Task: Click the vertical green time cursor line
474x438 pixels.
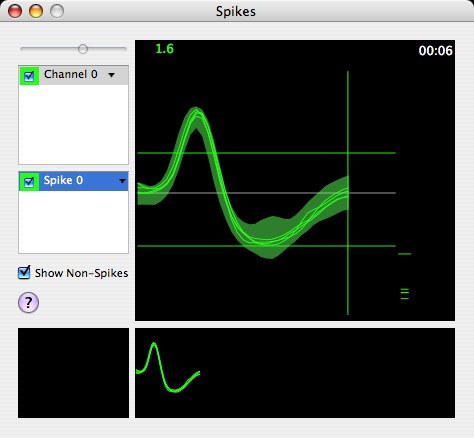Action: [348, 193]
